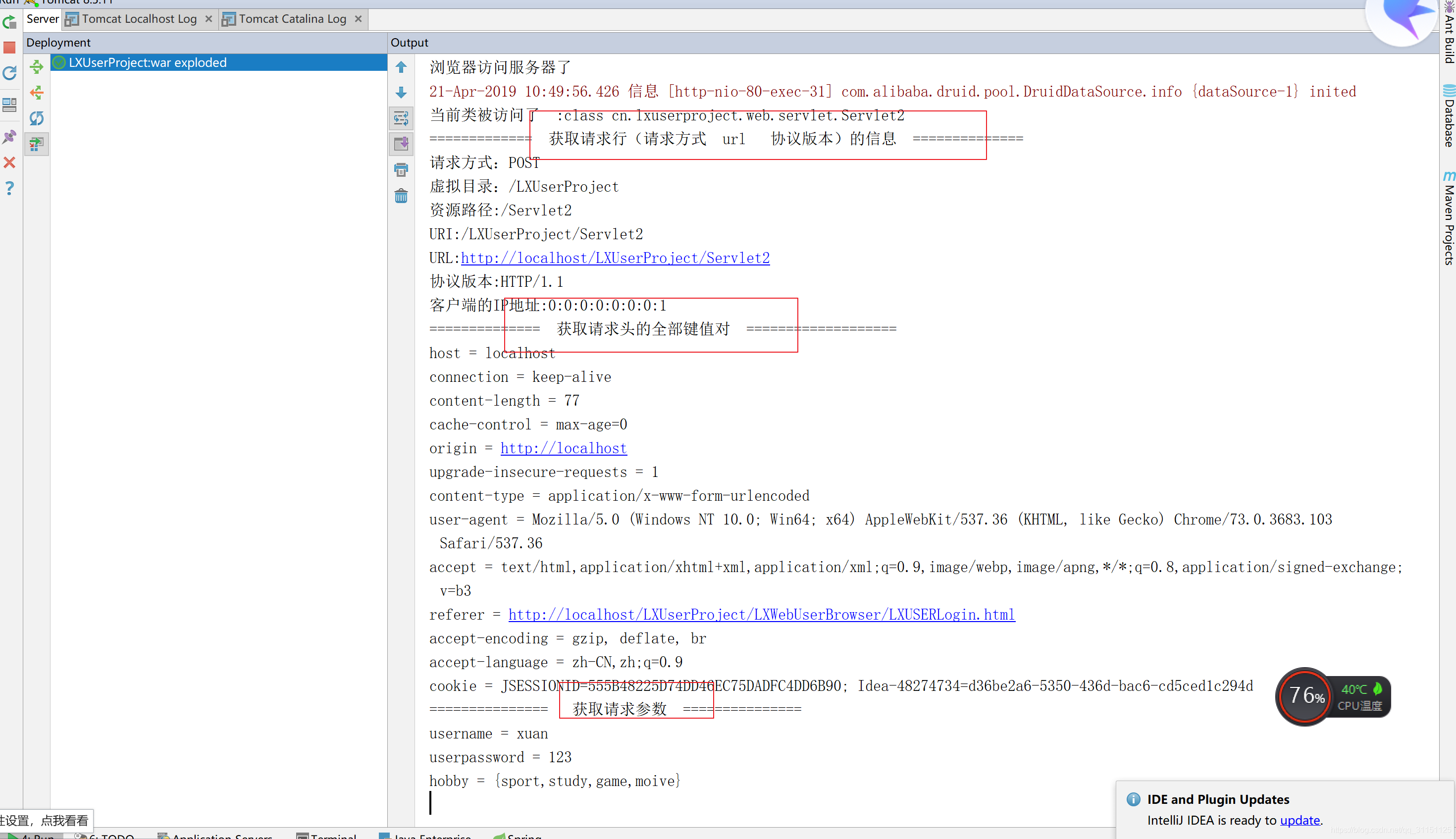Click the '点我看看' tooltip bubble
The height and width of the screenshot is (839, 1456).
[x=45, y=820]
